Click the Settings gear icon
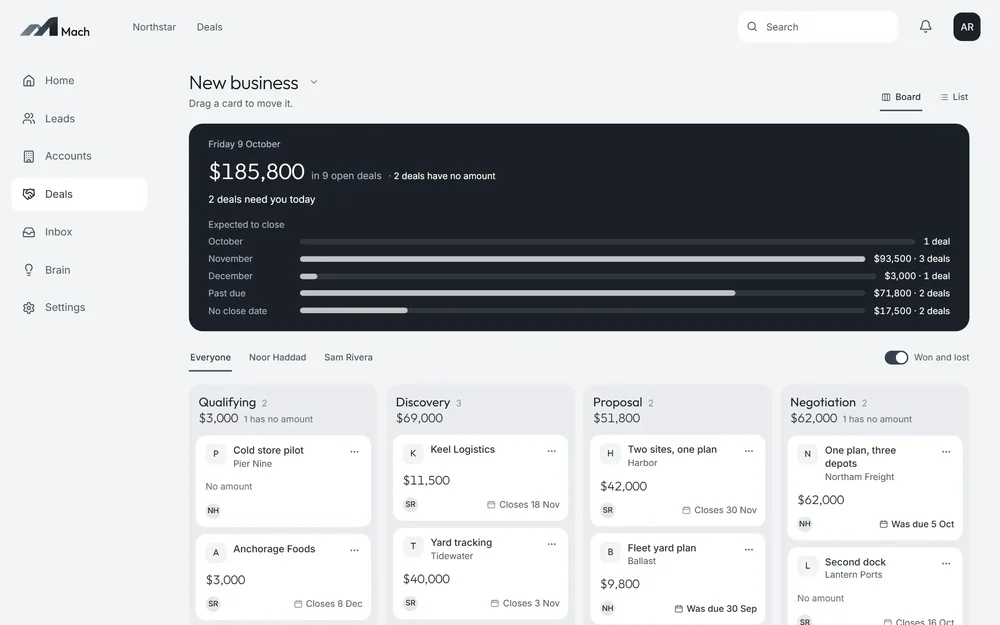Viewport: 1000px width, 625px height. [x=29, y=307]
